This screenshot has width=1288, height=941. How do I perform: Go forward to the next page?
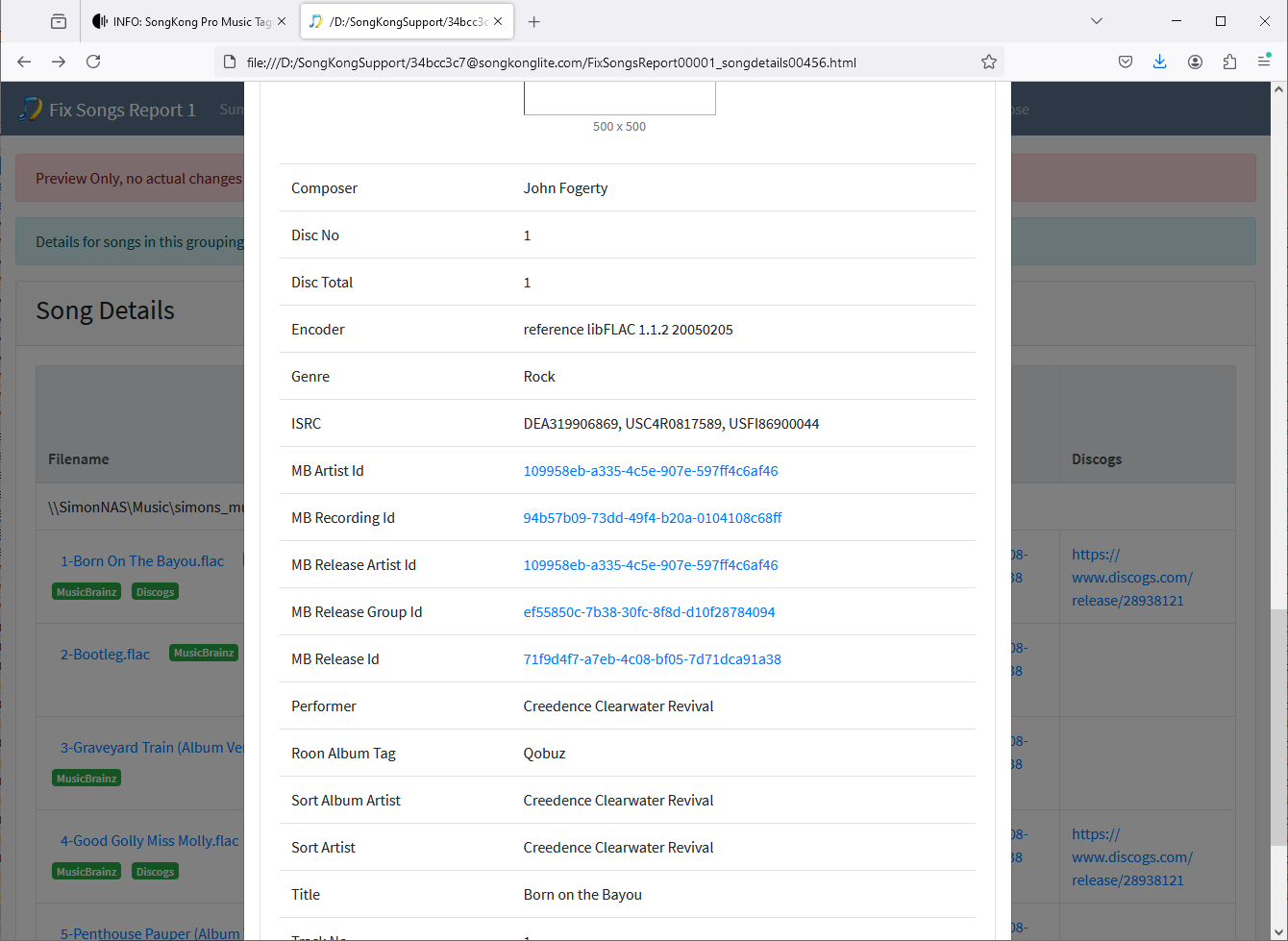tap(59, 62)
